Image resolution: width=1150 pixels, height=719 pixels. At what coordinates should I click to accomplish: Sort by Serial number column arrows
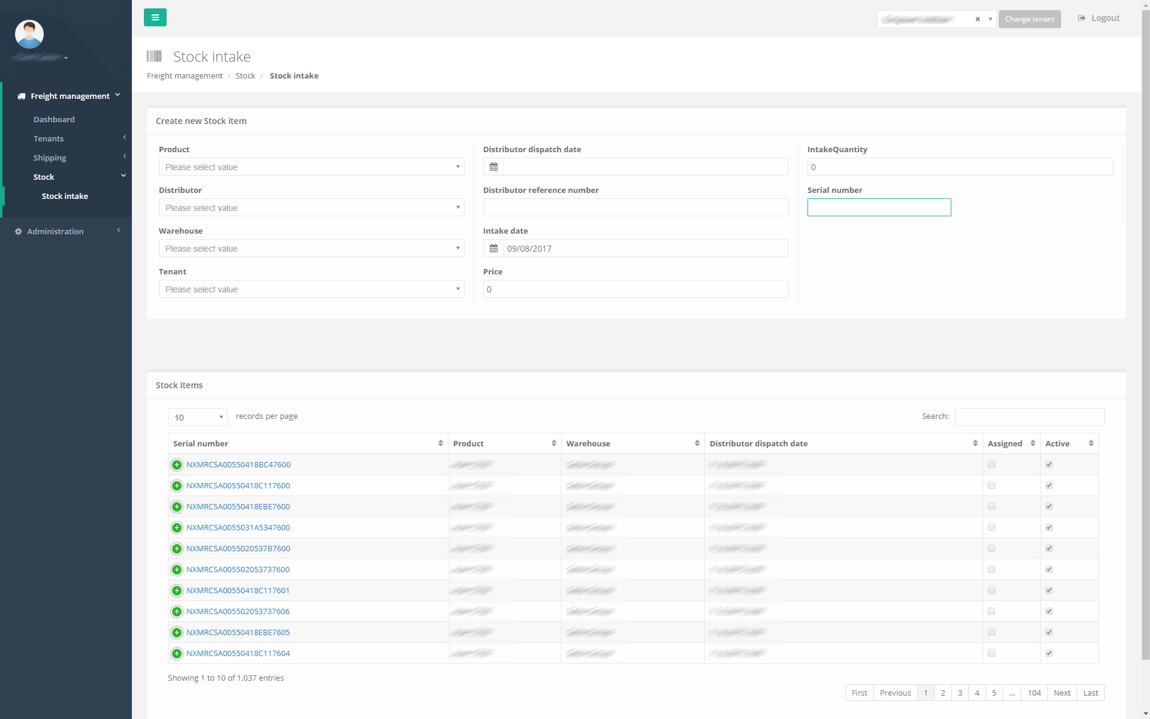440,443
